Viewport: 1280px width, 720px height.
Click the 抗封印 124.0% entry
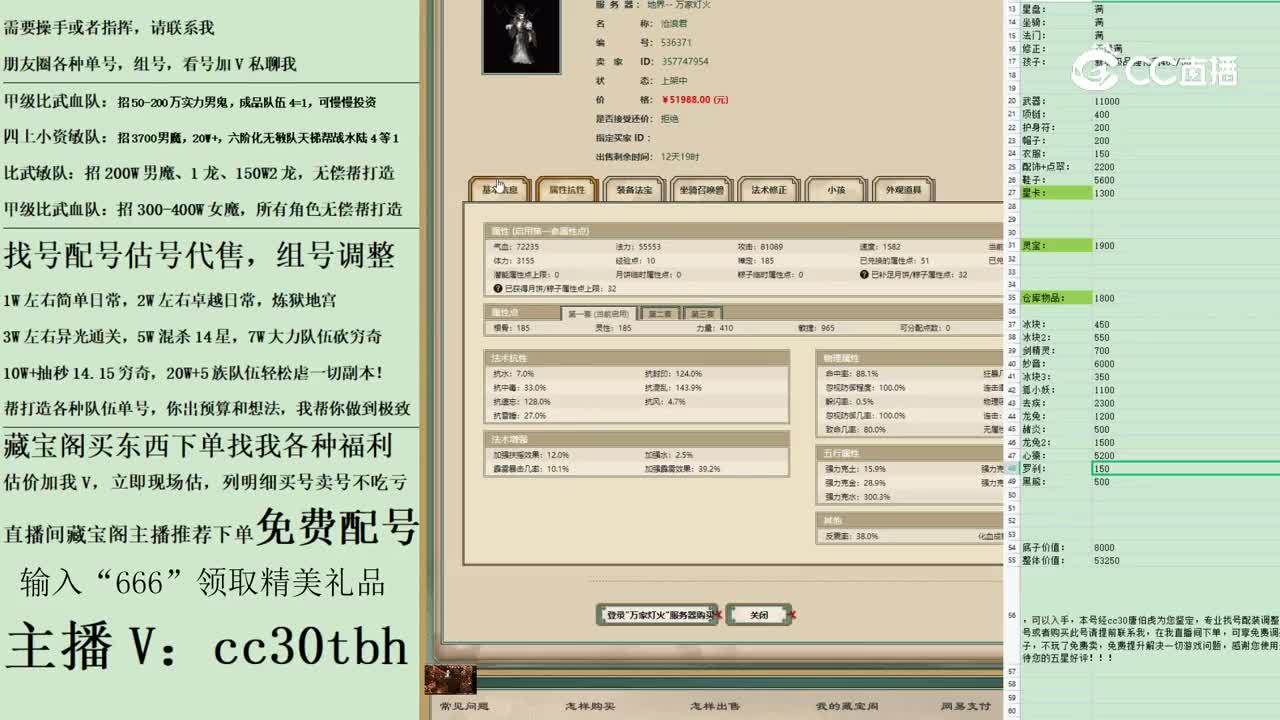pyautogui.click(x=673, y=374)
